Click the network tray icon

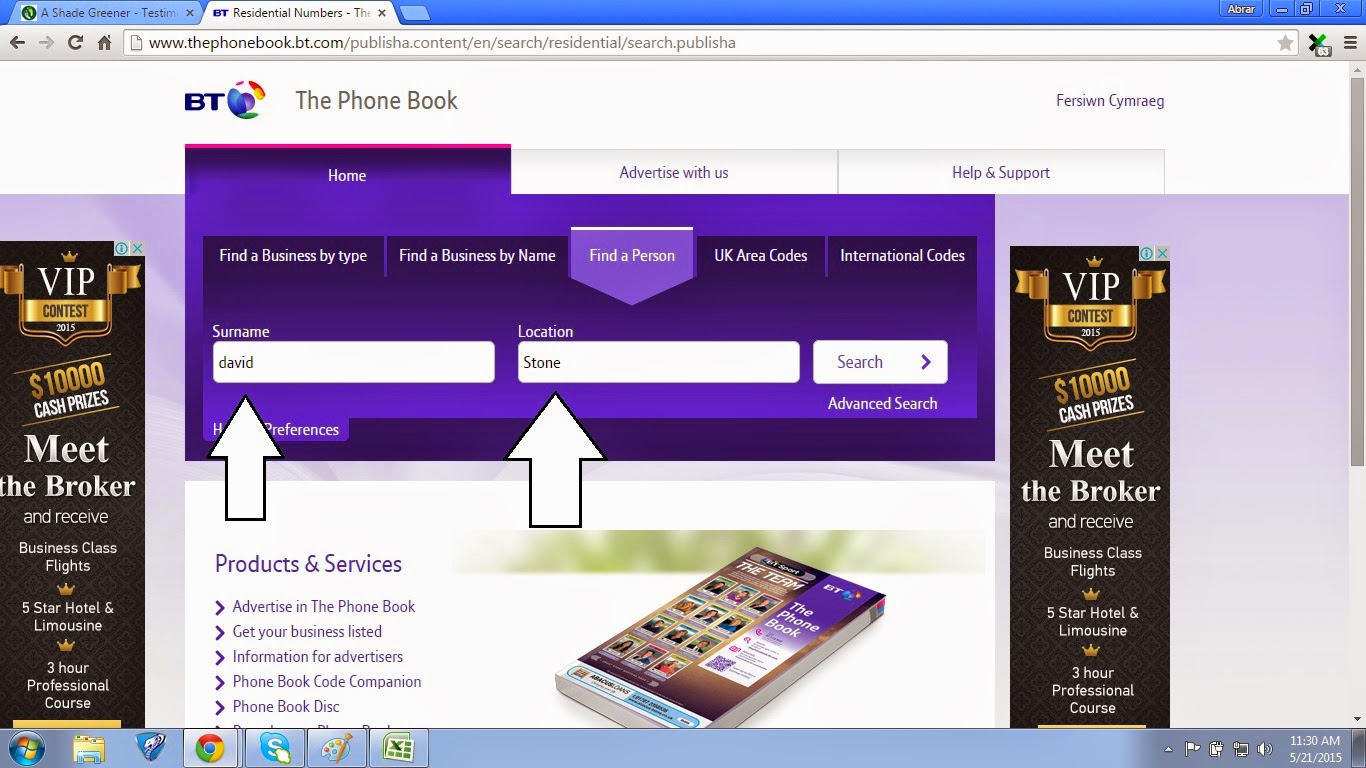(1241, 749)
